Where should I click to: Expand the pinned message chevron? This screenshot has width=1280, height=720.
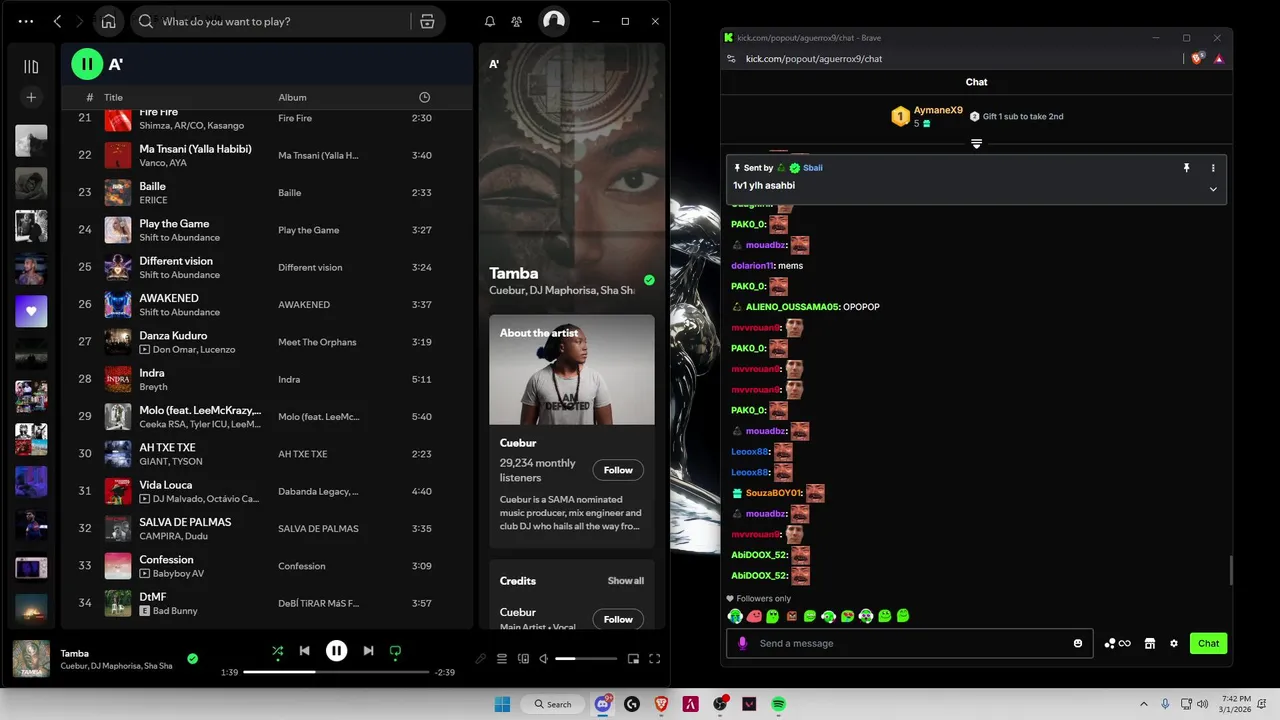1213,189
